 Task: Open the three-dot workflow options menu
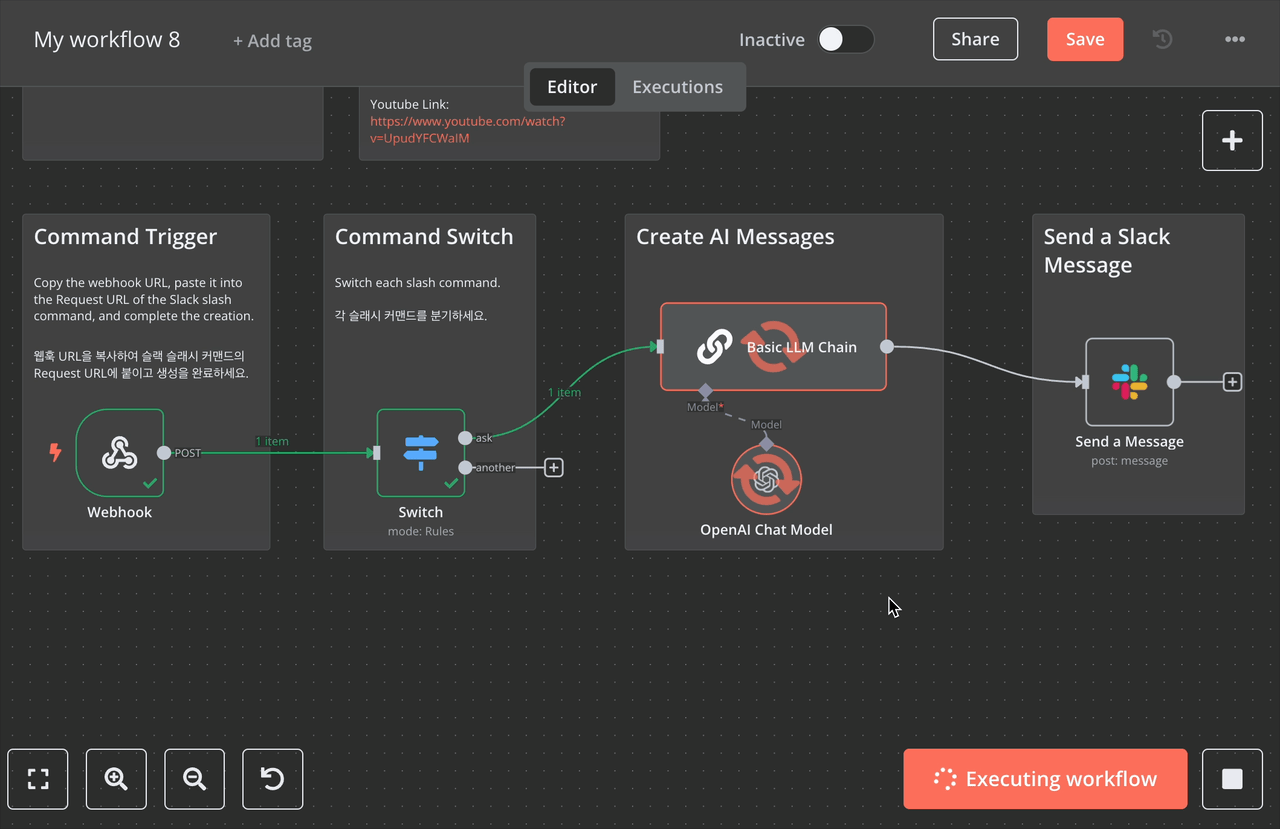tap(1234, 40)
